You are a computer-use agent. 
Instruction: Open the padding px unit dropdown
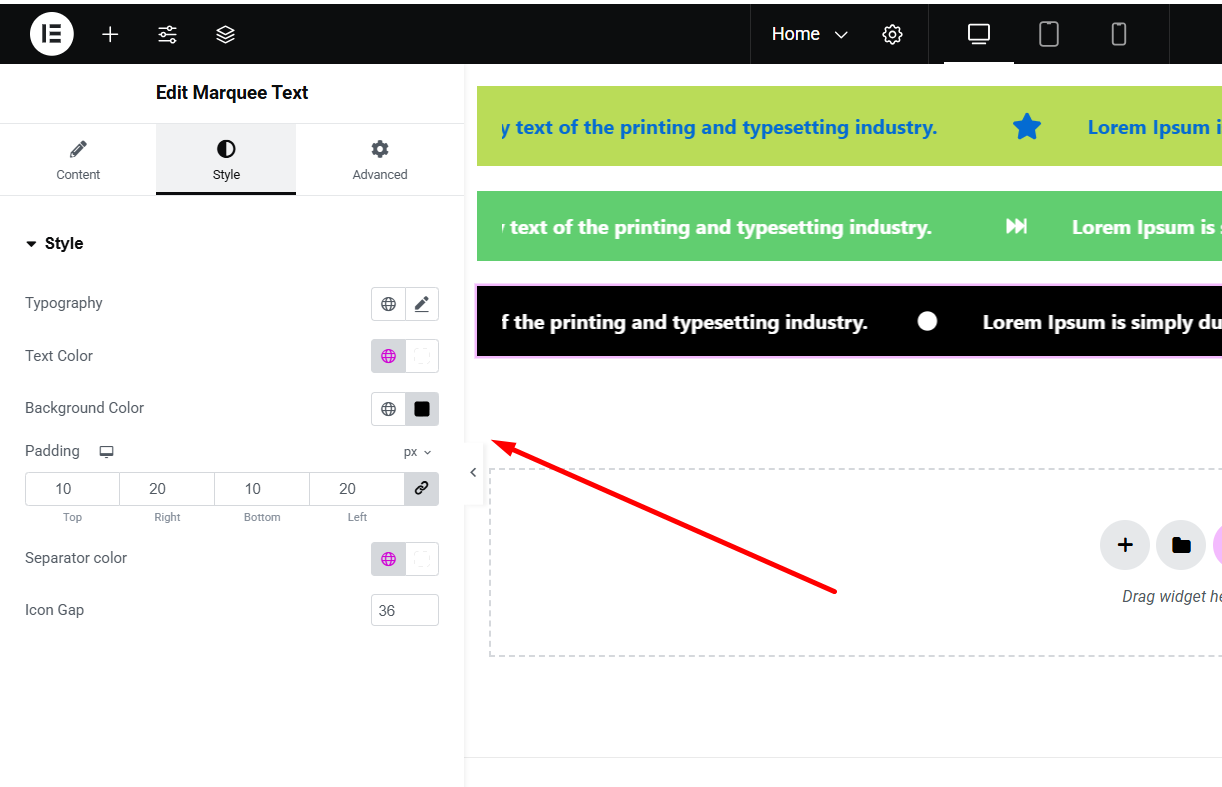point(417,452)
